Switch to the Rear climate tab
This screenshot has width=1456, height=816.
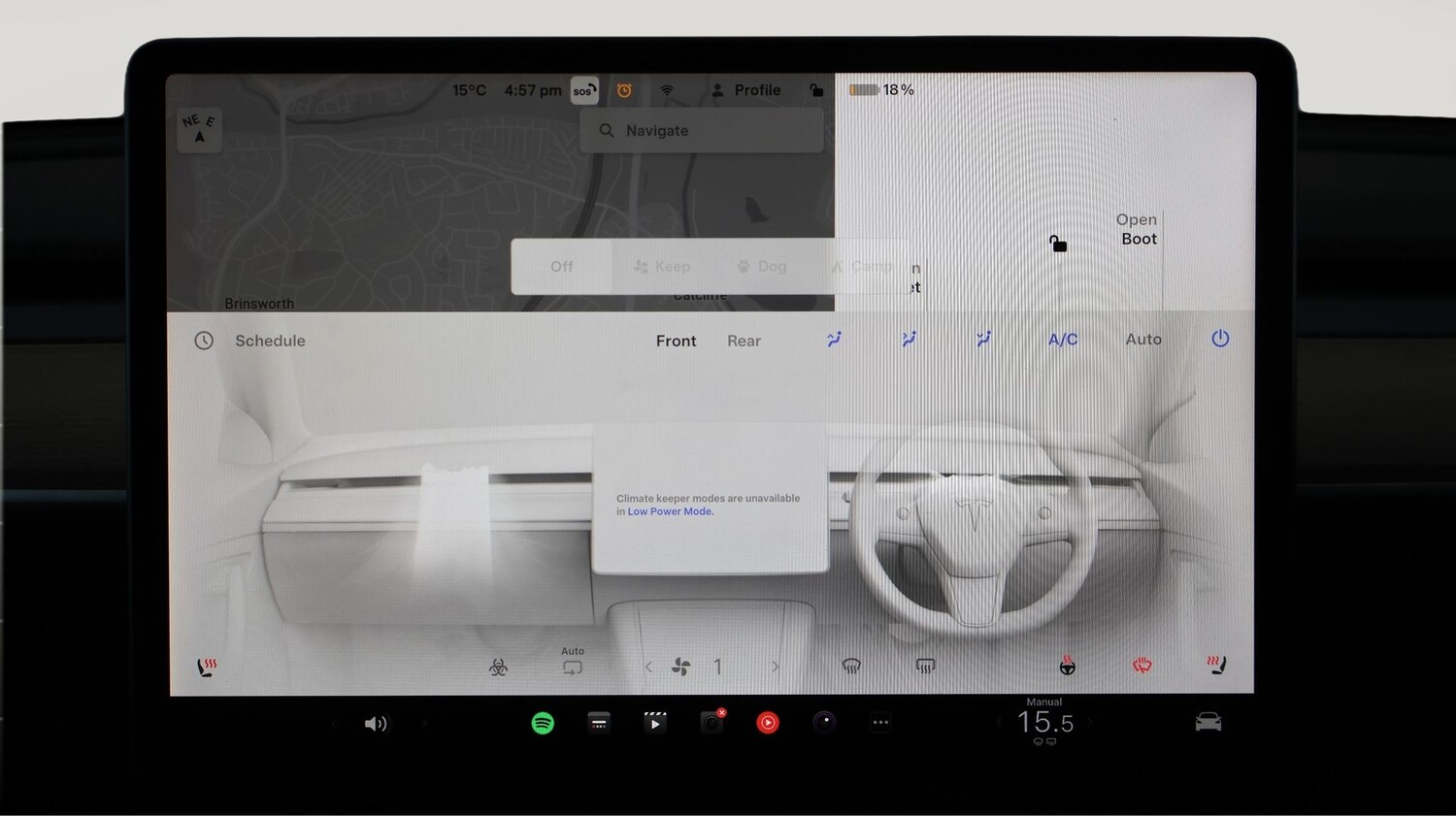(x=744, y=341)
